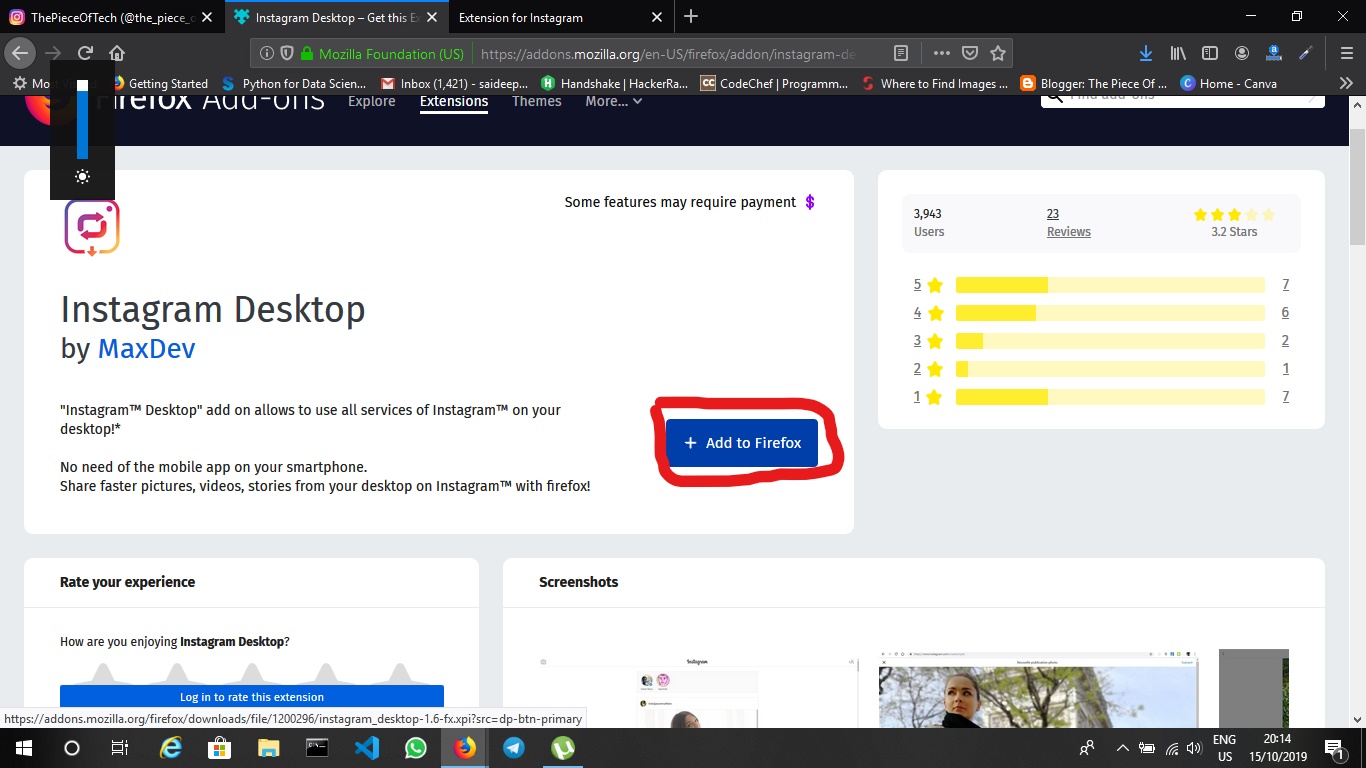Click the Add to Firefox button
Viewport: 1366px width, 768px height.
coord(742,443)
